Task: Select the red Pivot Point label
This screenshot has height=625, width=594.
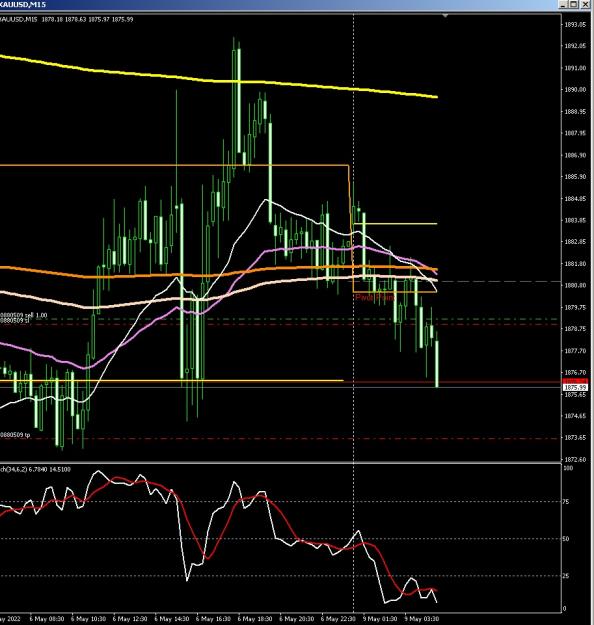Action: coord(375,298)
